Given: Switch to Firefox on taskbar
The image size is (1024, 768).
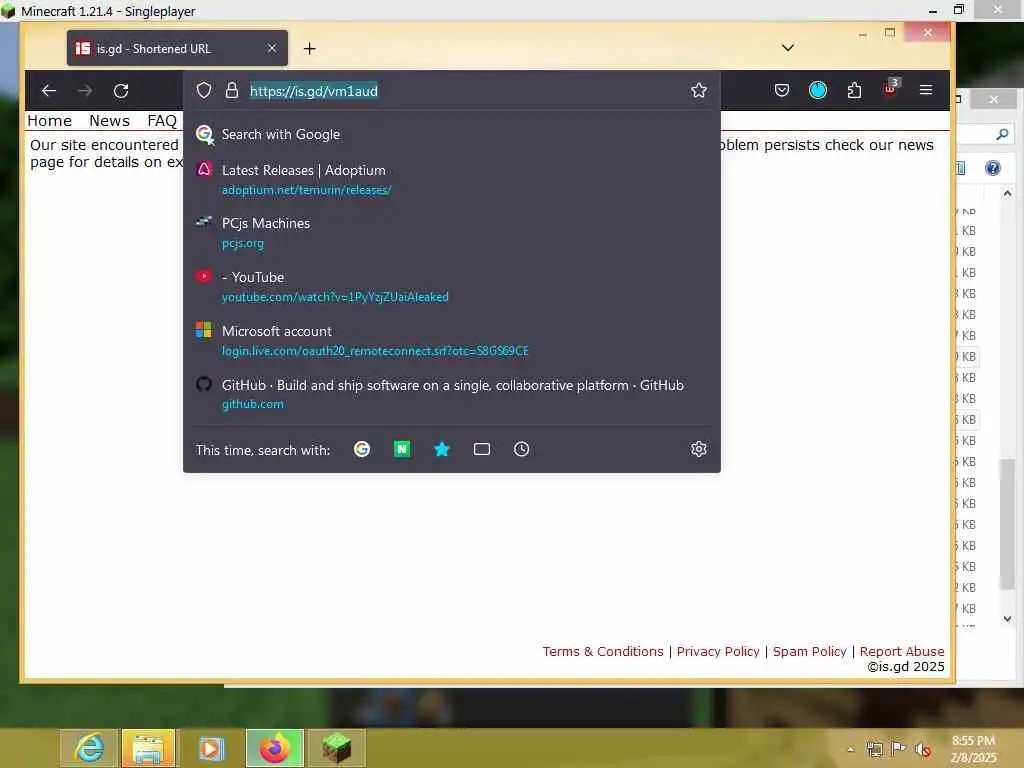Looking at the screenshot, I should [x=274, y=748].
